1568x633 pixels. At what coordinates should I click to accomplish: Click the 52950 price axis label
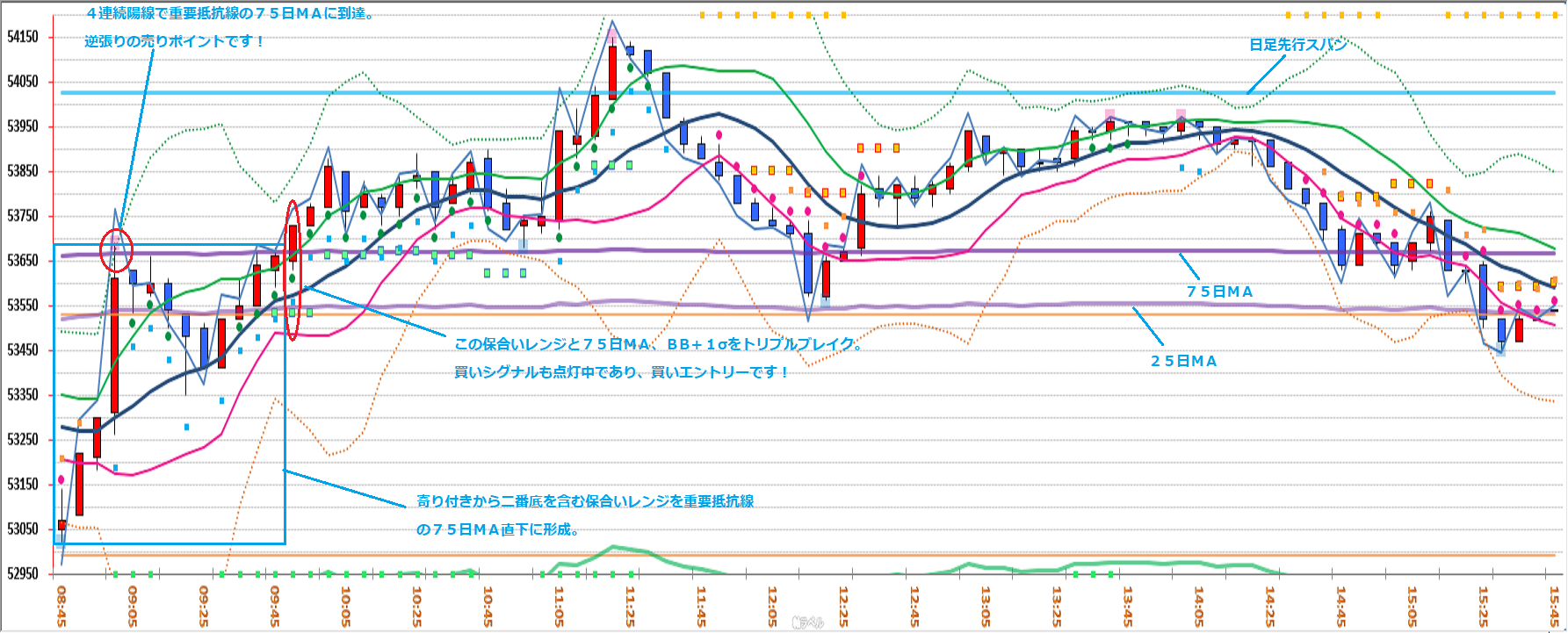(23, 573)
